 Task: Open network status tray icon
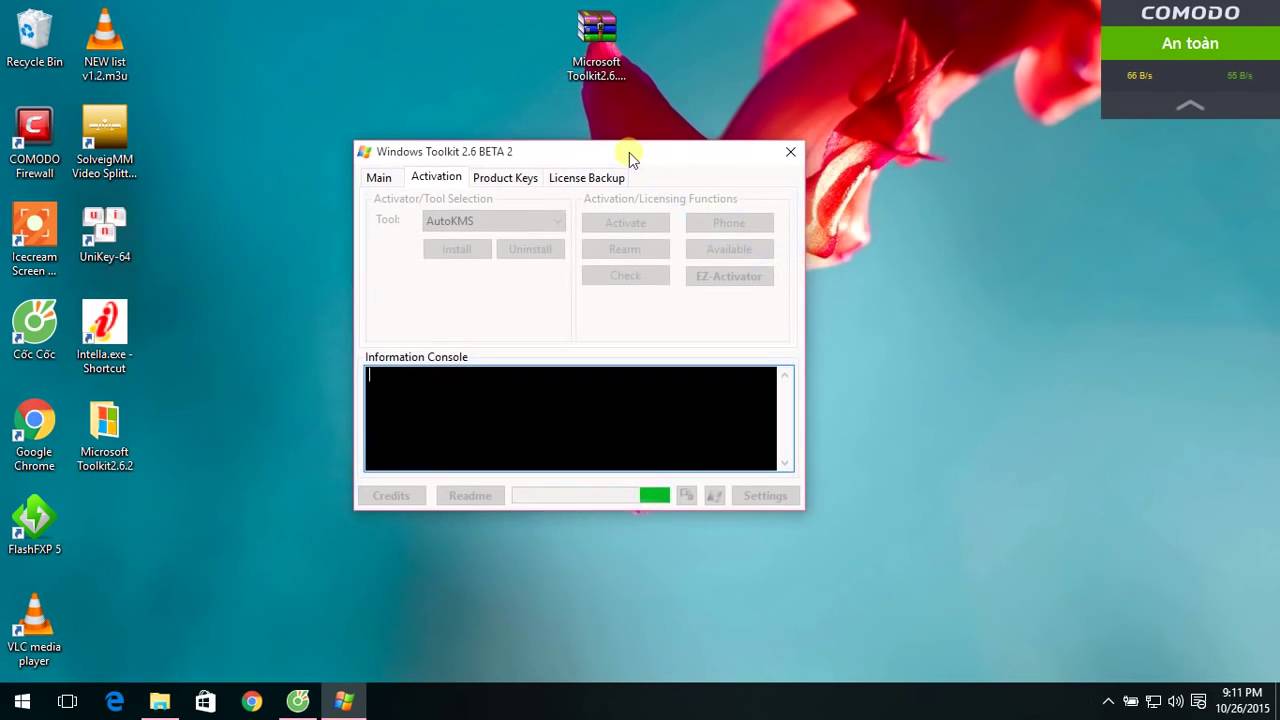(x=1153, y=702)
